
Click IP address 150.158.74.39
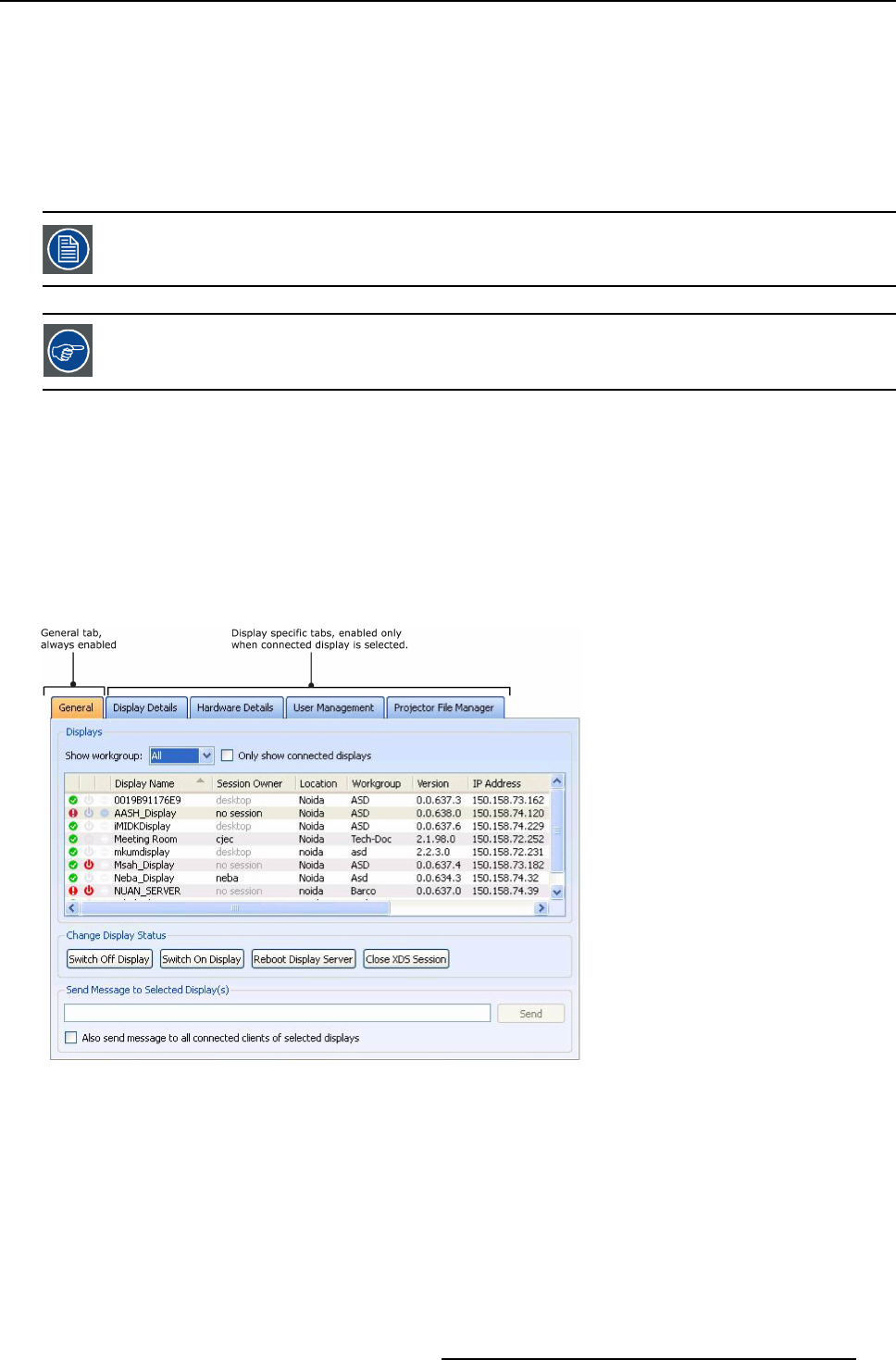tap(505, 891)
